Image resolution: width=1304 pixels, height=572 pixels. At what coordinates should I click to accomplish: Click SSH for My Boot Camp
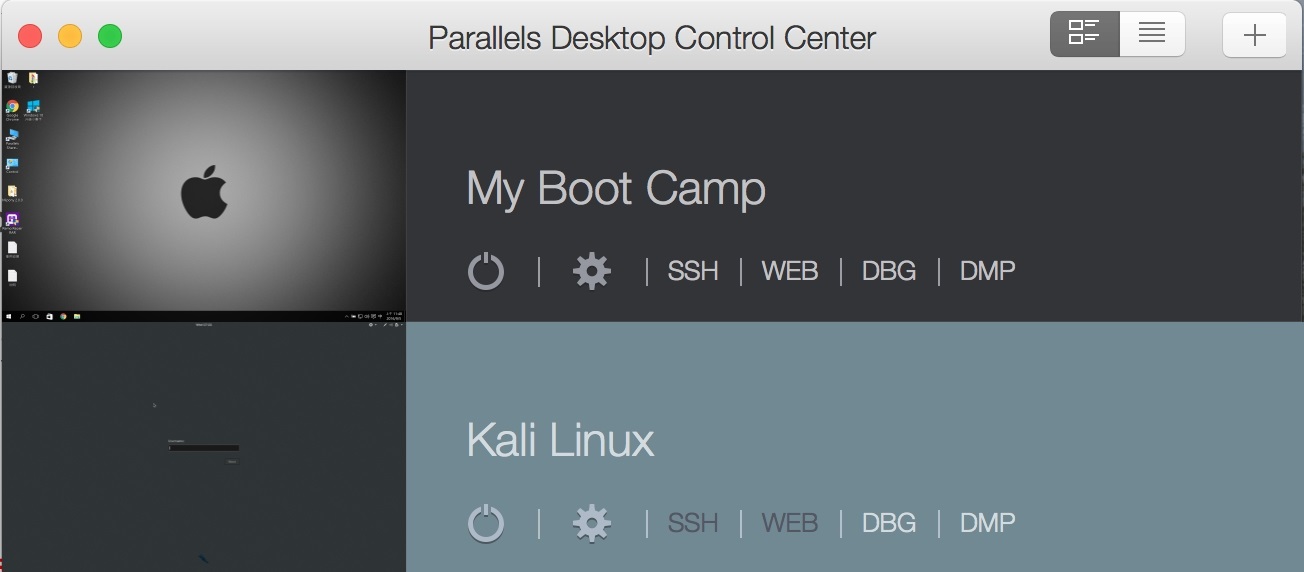click(x=693, y=271)
